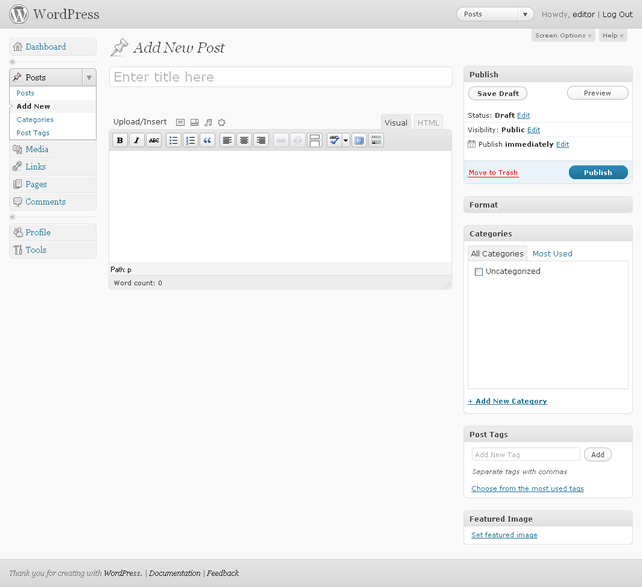Edit the post Status
Screen dimensions: 642x587
523,115
